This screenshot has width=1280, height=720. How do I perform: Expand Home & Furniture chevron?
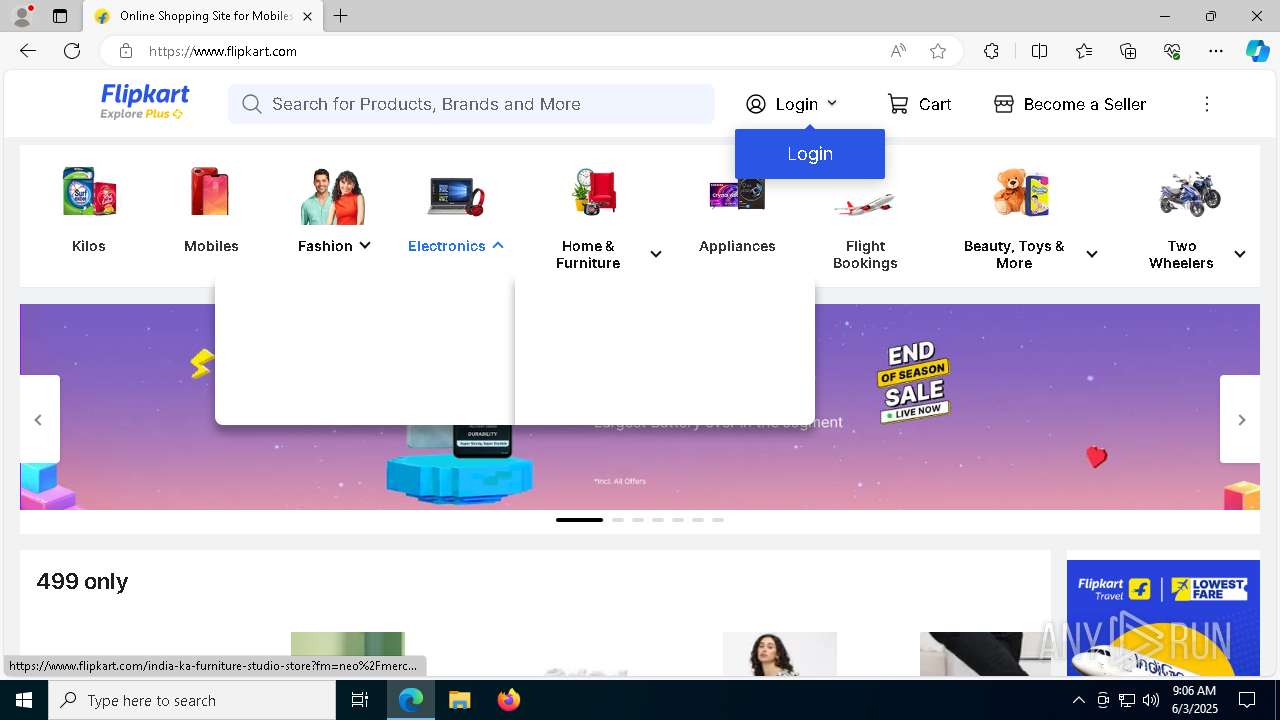[656, 254]
